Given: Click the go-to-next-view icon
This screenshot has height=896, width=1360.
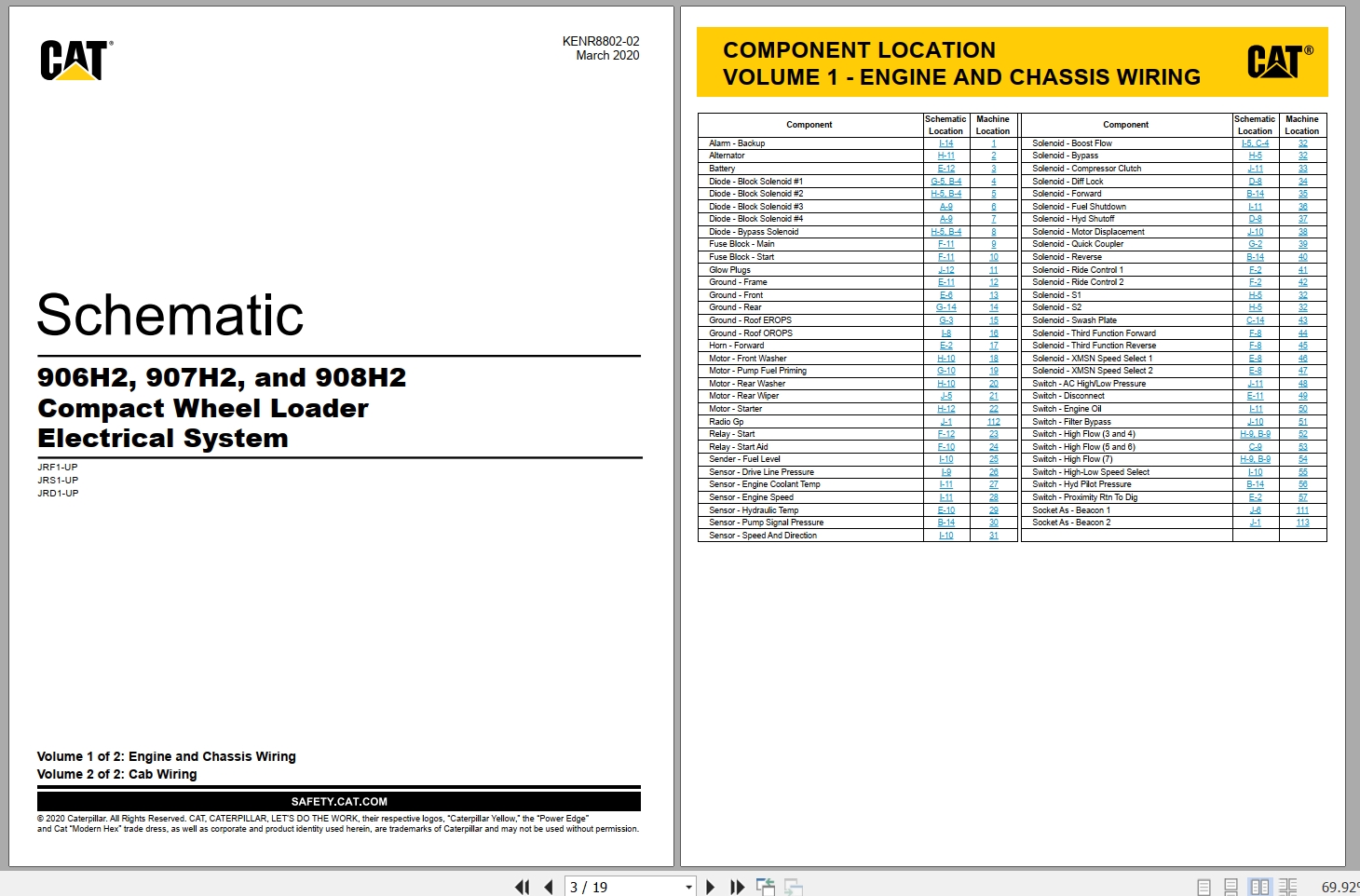Looking at the screenshot, I should [x=794, y=888].
